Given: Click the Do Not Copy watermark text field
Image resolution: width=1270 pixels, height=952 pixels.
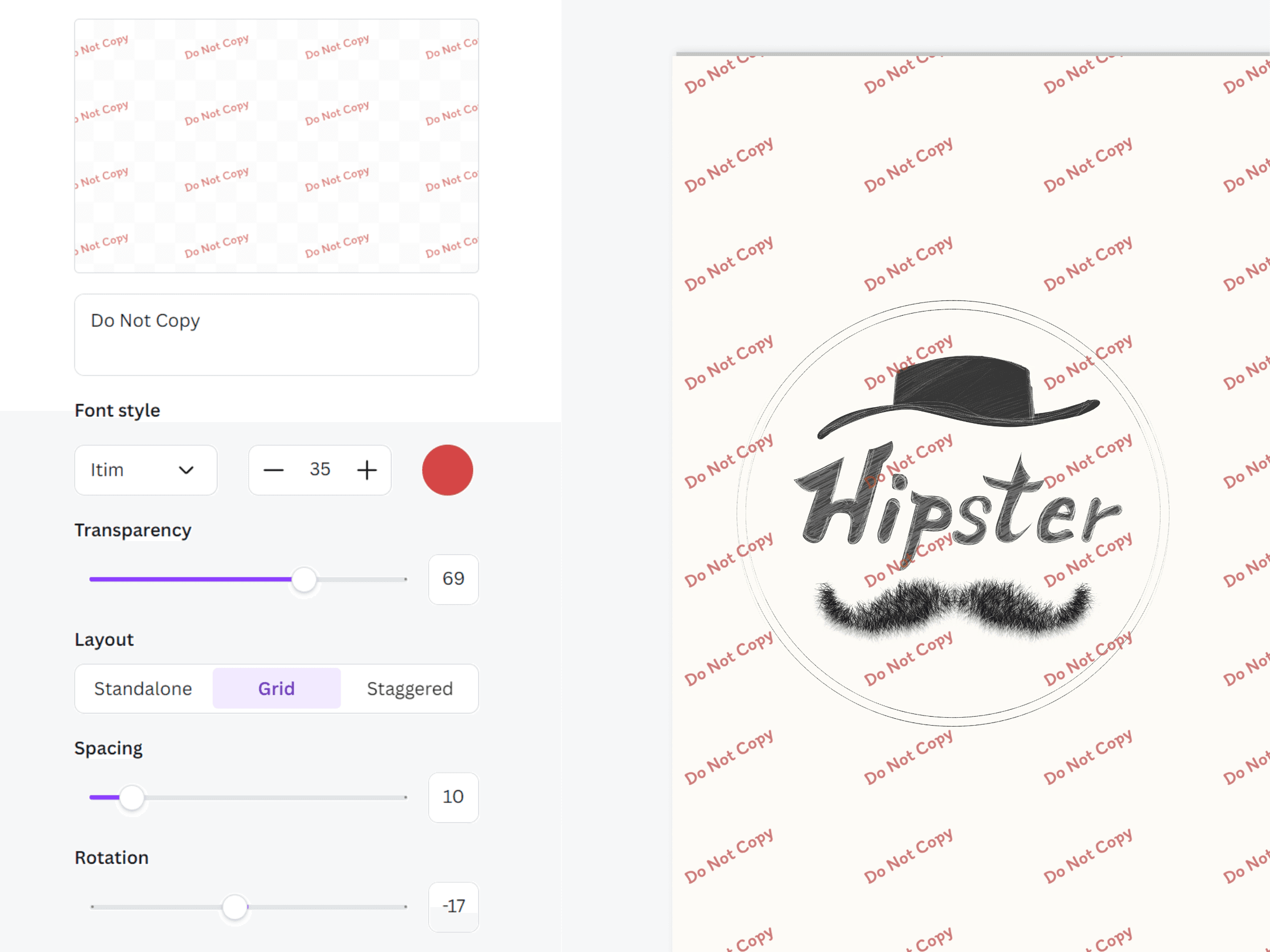Looking at the screenshot, I should pyautogui.click(x=277, y=335).
